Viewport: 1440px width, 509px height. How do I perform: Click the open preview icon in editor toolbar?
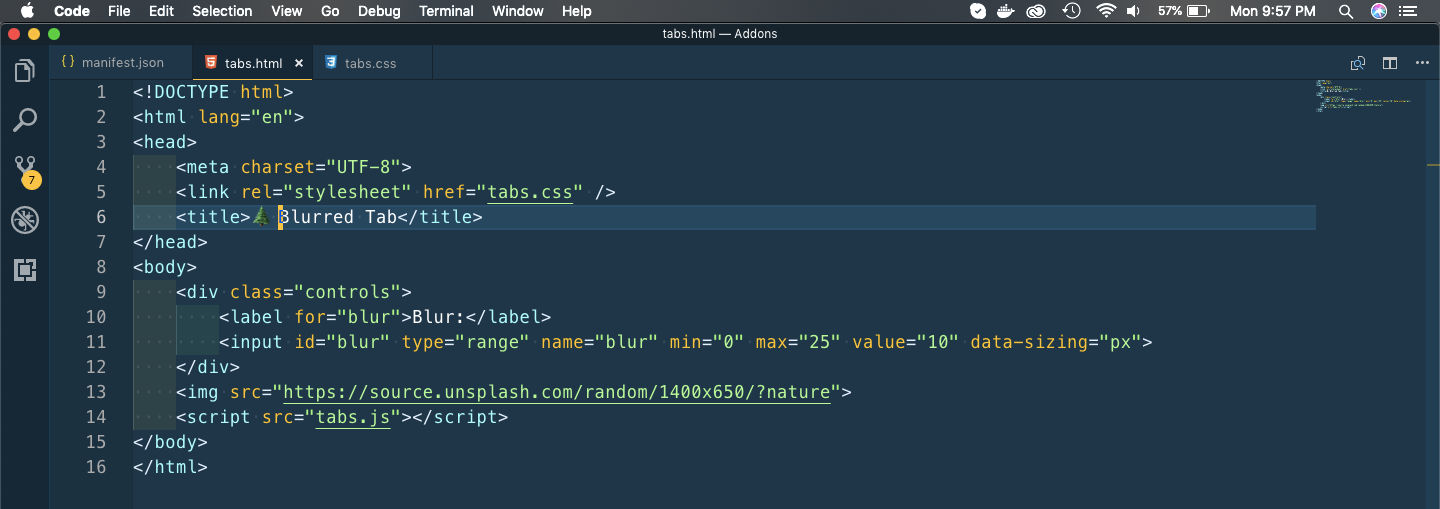[1358, 63]
